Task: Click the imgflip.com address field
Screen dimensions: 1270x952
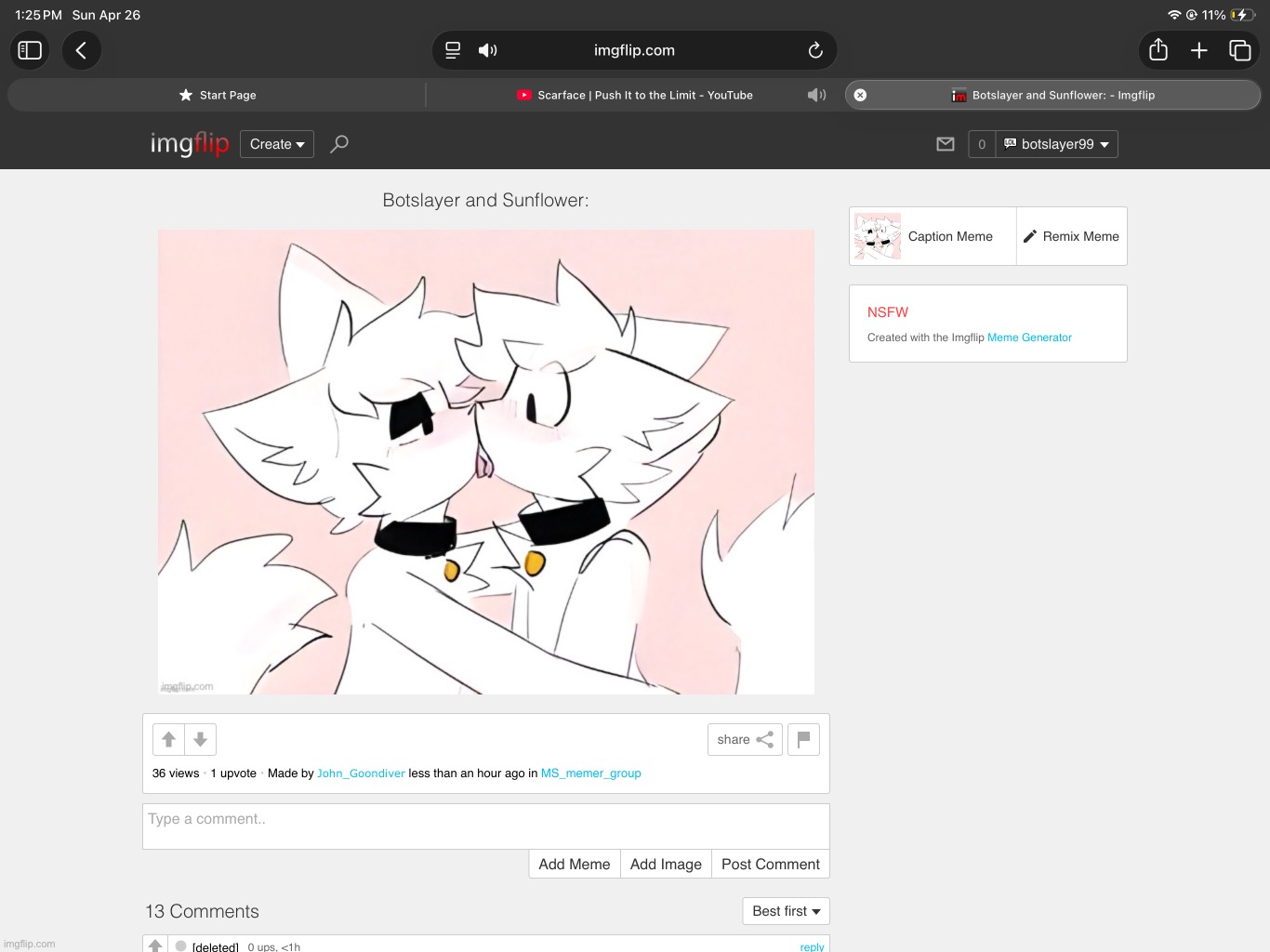Action: pyautogui.click(x=635, y=50)
